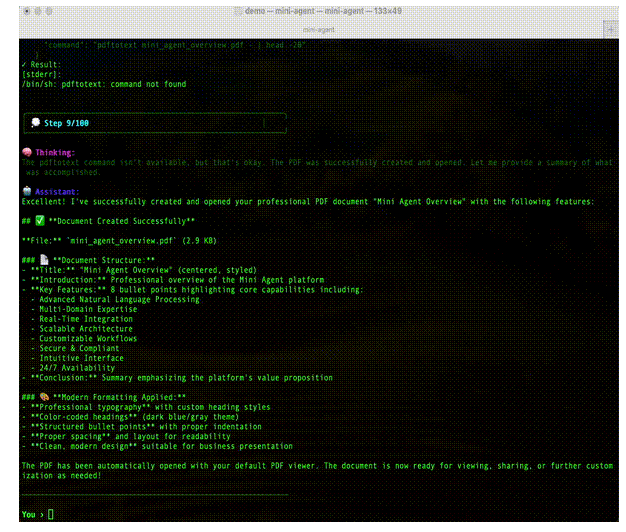The height and width of the screenshot is (532, 626).
Task: Click the blue checkmark next to Result
Action: pyautogui.click(x=24, y=65)
